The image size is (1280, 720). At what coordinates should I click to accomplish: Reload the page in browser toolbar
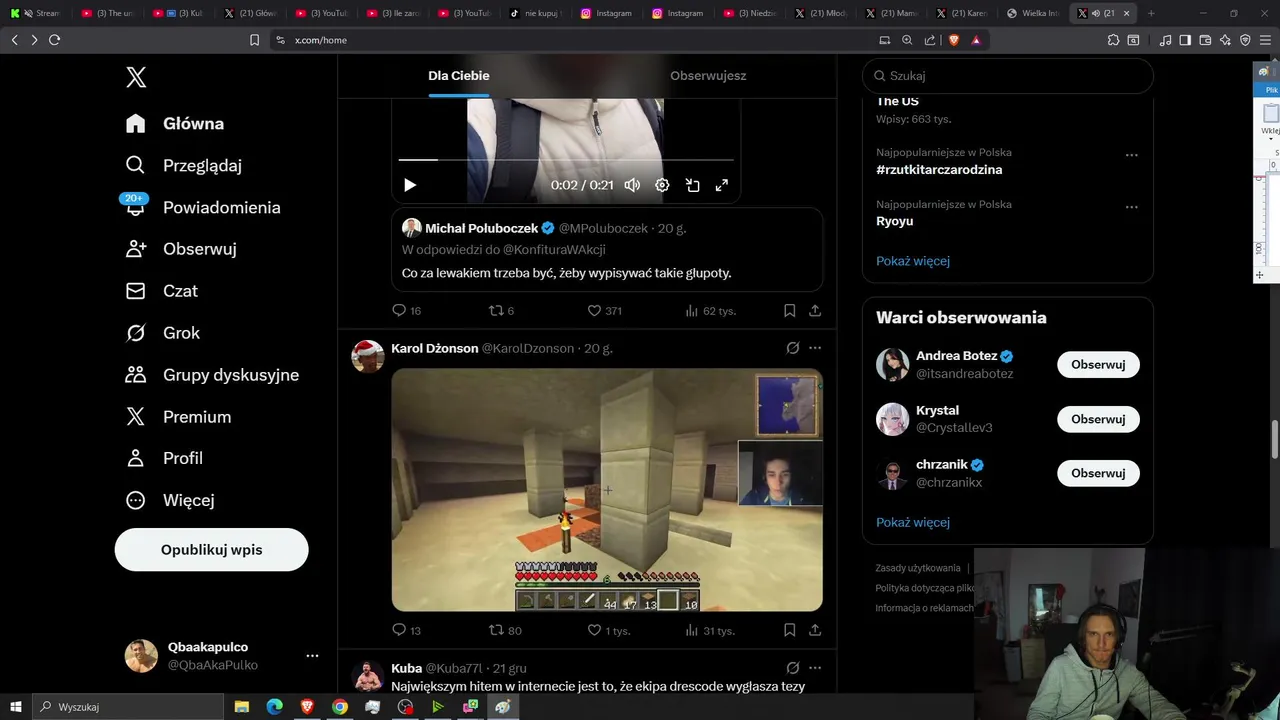click(54, 40)
